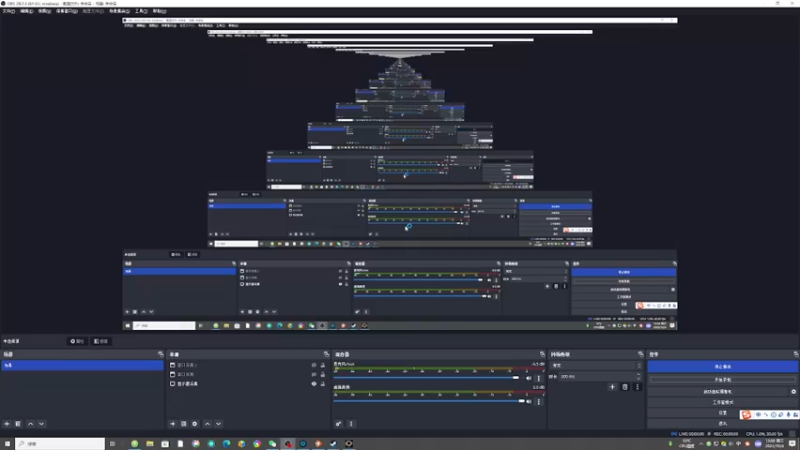Open advanced audio properties gears icon in the mixer
The image size is (800, 450).
338,424
